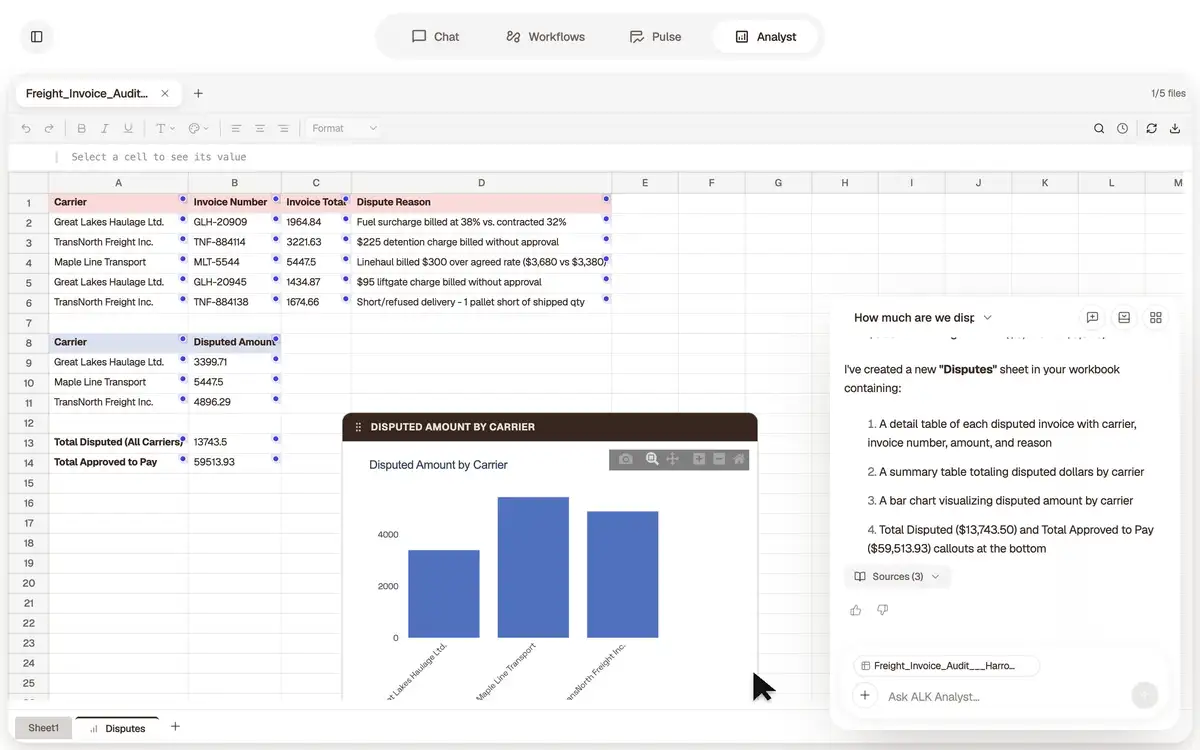Click the Freight_Invoice_Audit attachment chip
1200x750 pixels.
[x=946, y=666]
